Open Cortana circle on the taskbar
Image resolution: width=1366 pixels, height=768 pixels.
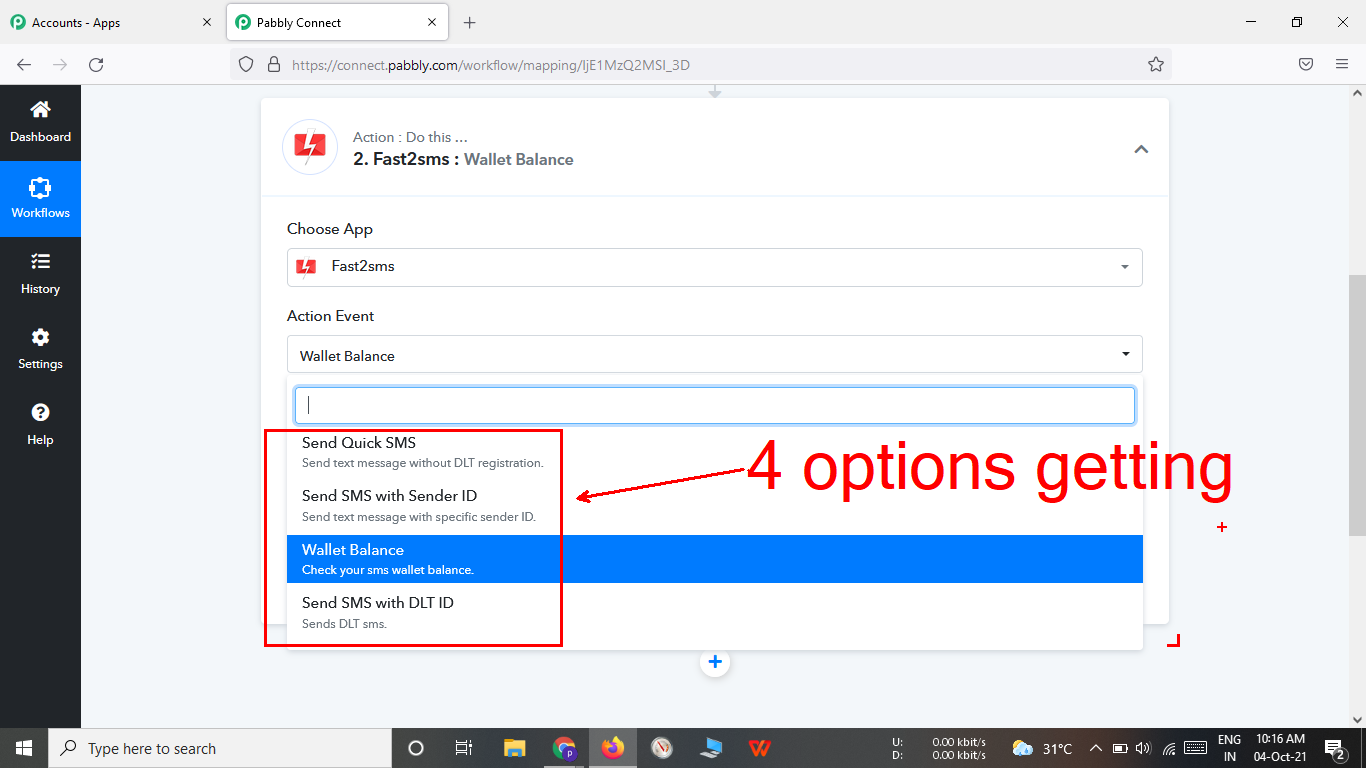tap(416, 748)
